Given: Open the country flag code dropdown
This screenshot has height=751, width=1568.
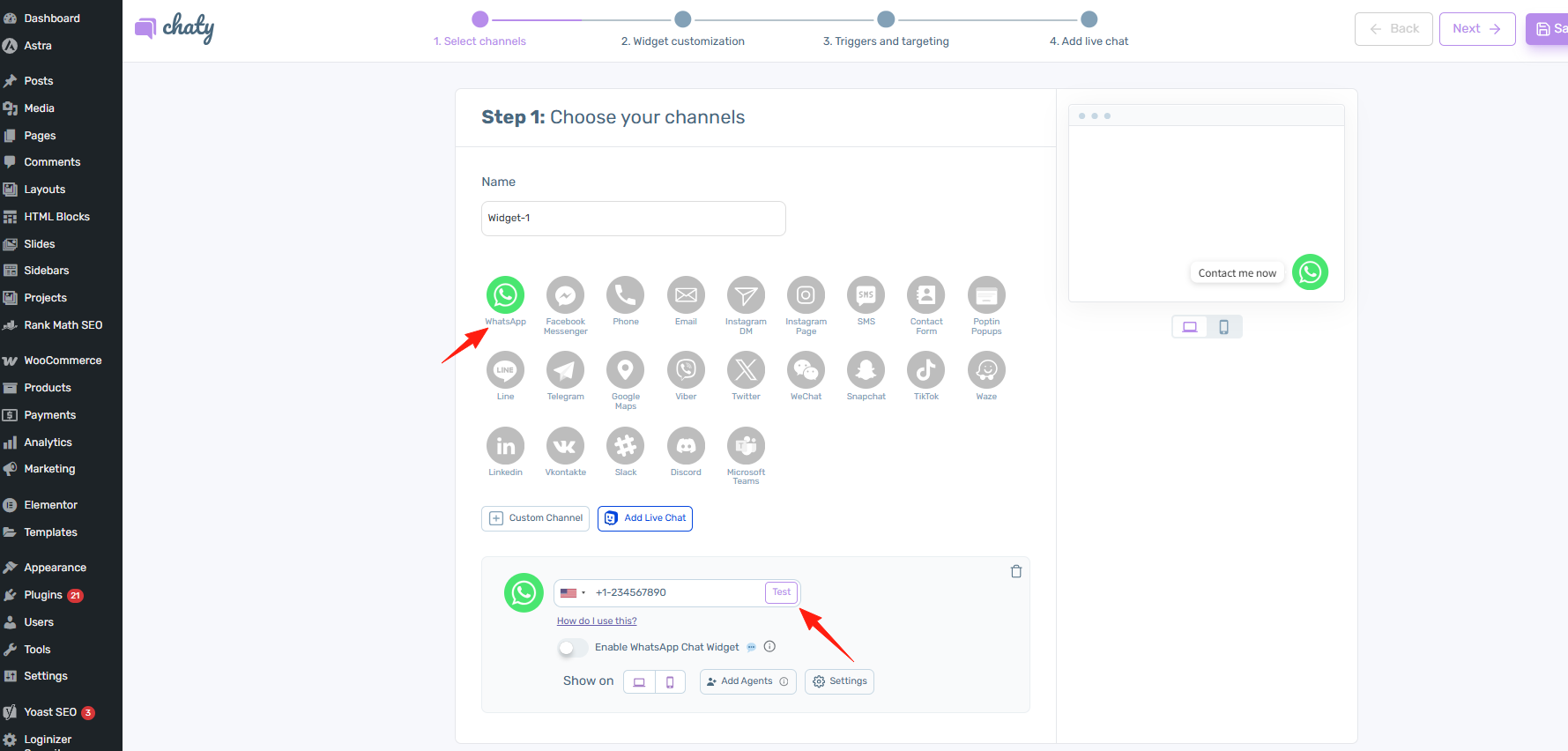Looking at the screenshot, I should [x=573, y=593].
